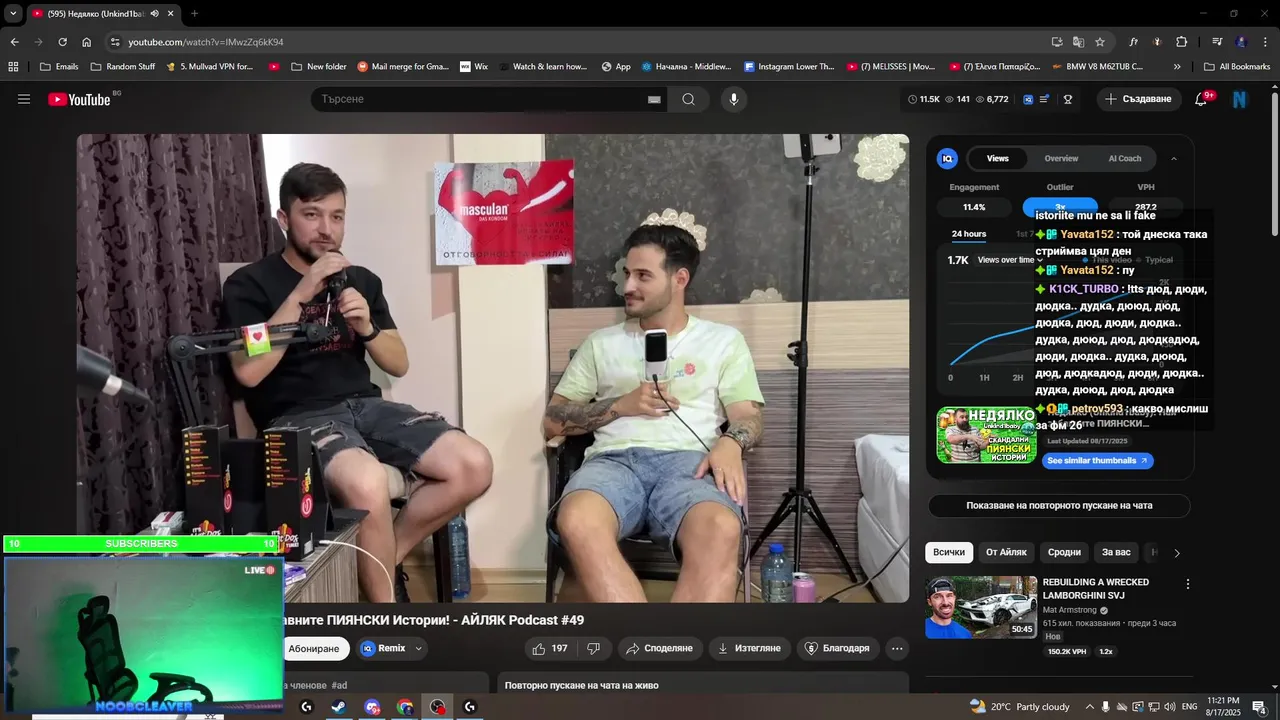Switch to the Overview tab in vidIQ
This screenshot has height=720, width=1280.
(x=1061, y=158)
